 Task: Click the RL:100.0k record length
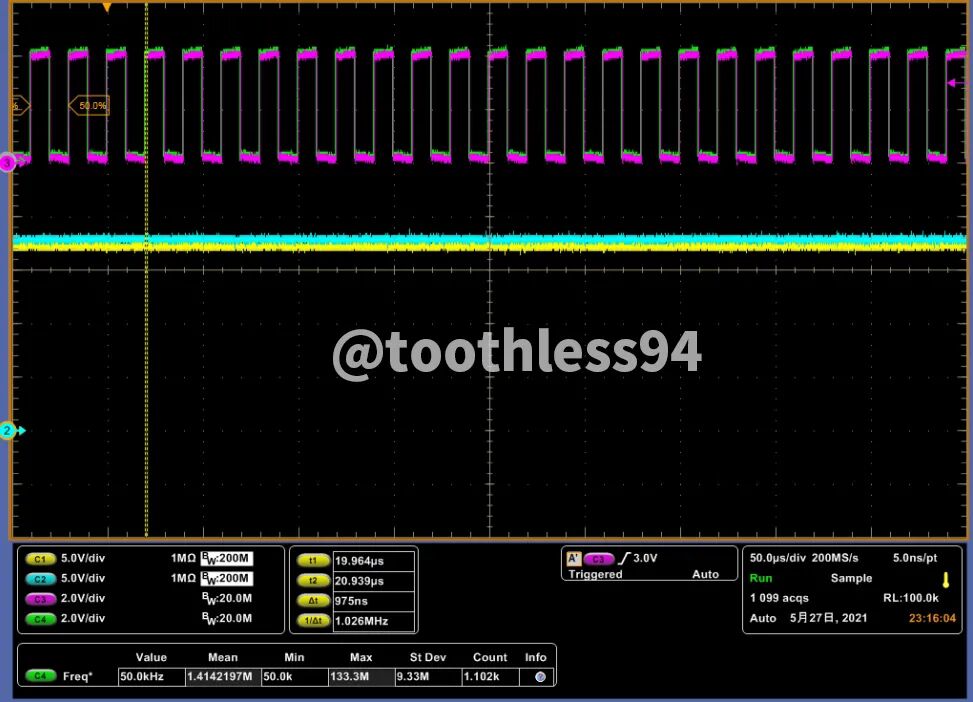point(911,598)
